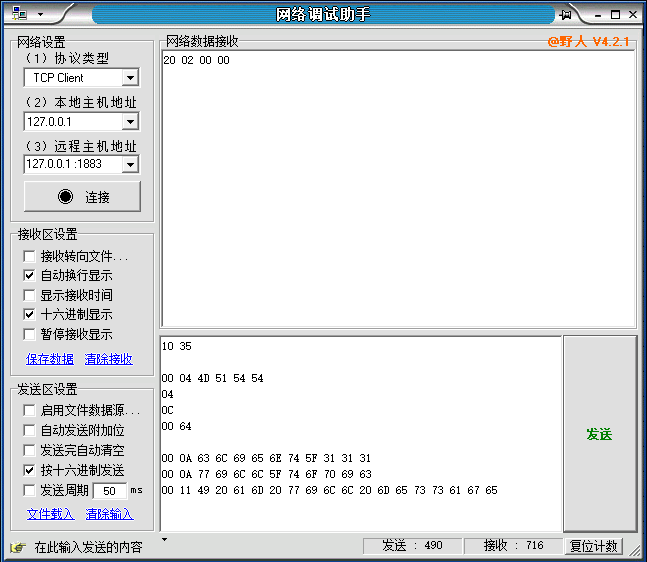Toggle the pin window icon
This screenshot has width=647, height=562.
coord(566,15)
